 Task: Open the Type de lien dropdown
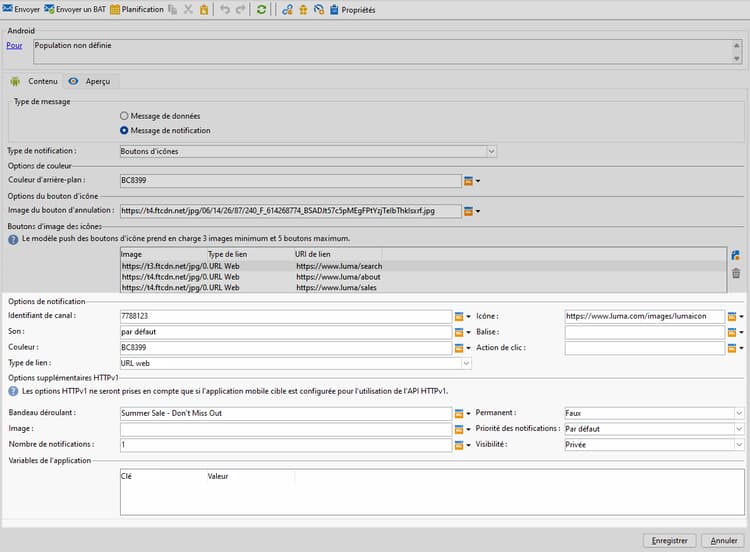tap(465, 364)
